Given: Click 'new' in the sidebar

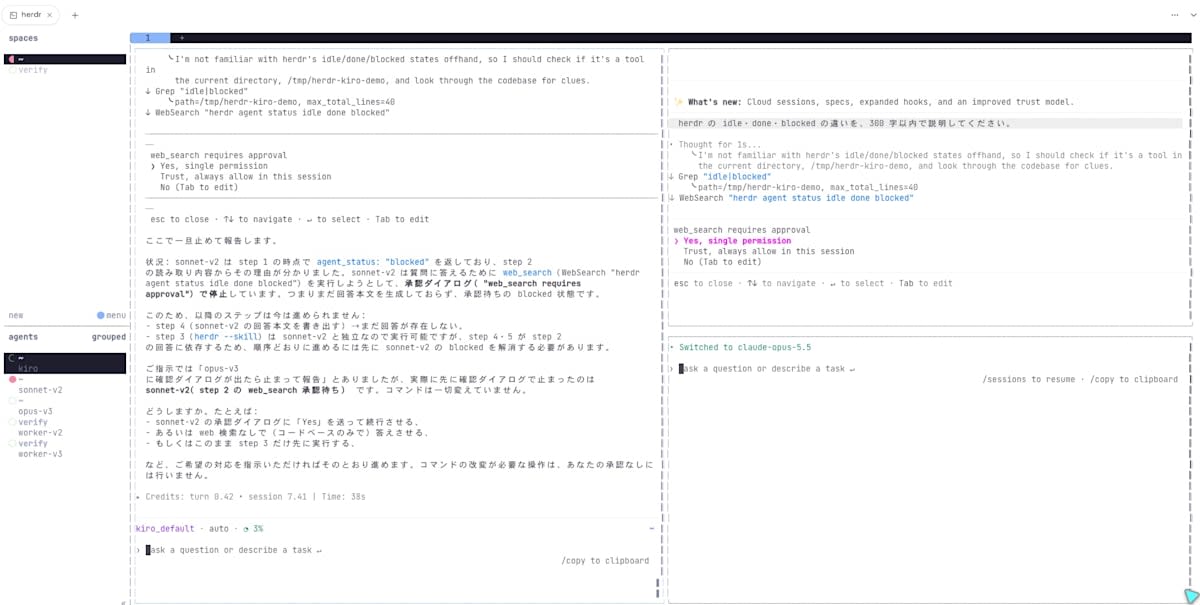Looking at the screenshot, I should tap(16, 315).
